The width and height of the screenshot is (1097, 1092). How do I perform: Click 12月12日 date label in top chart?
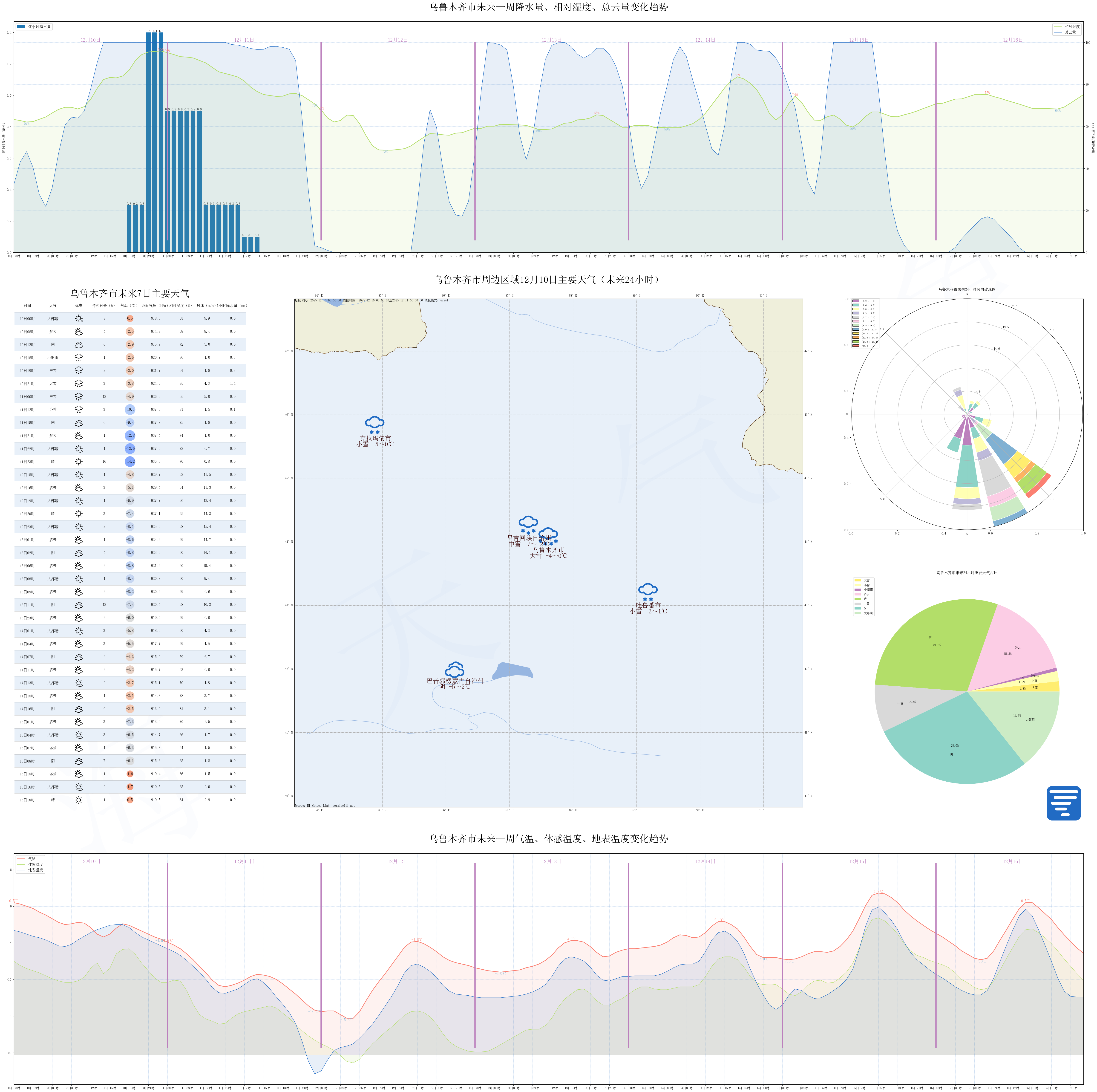pyautogui.click(x=397, y=40)
